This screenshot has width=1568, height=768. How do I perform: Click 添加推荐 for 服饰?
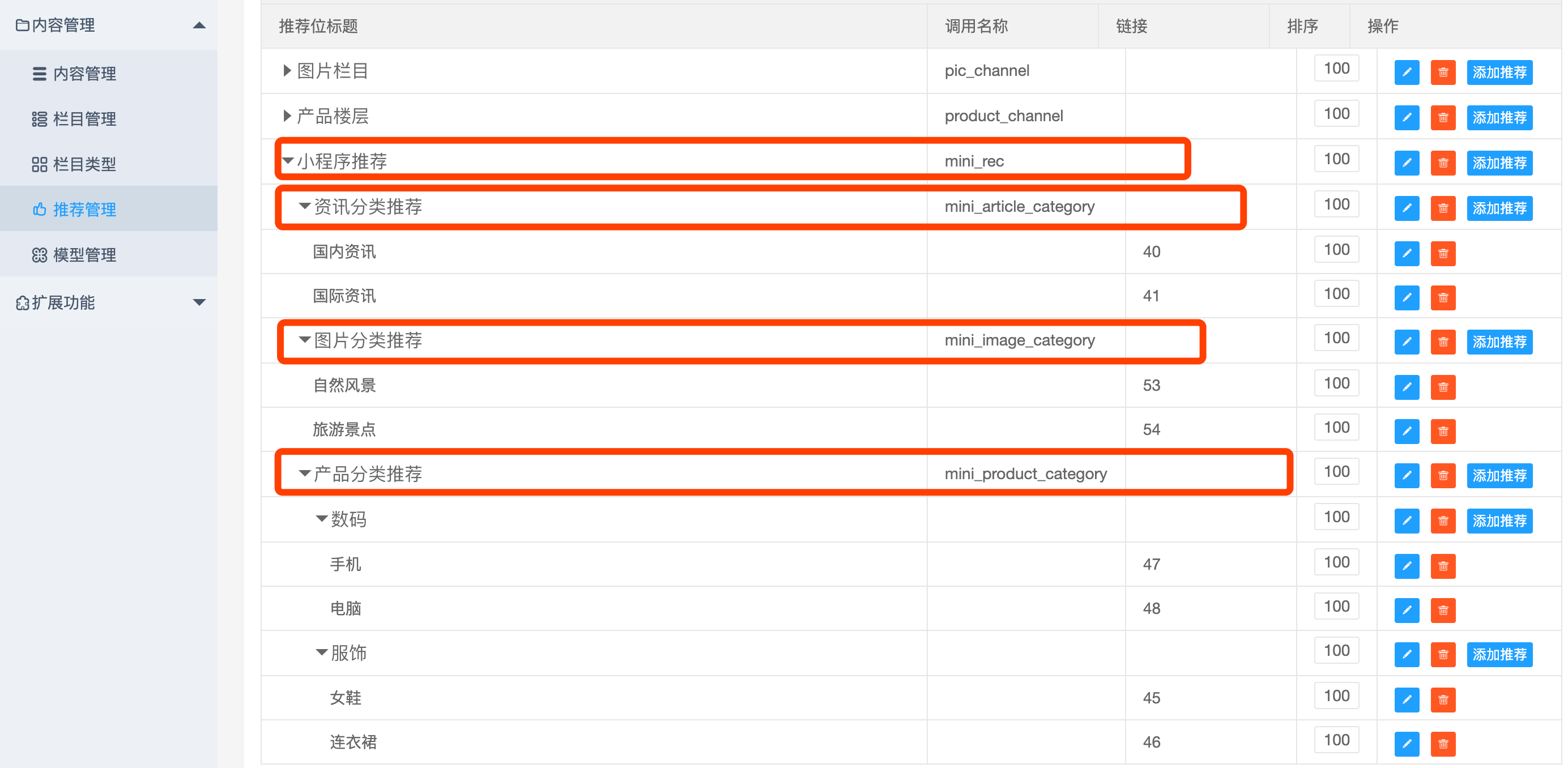(x=1499, y=655)
